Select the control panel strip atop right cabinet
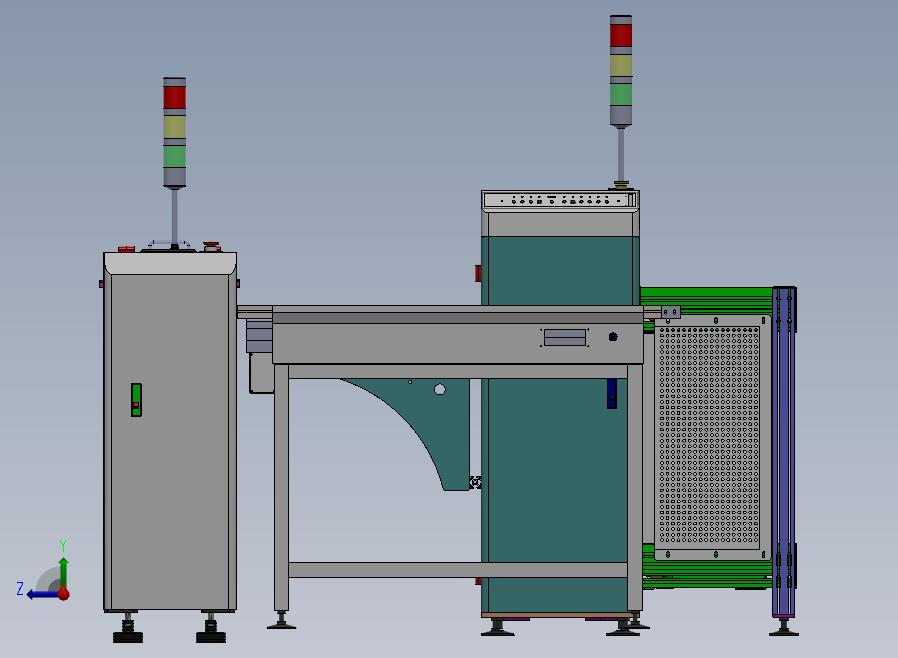The height and width of the screenshot is (658, 898). (x=560, y=200)
